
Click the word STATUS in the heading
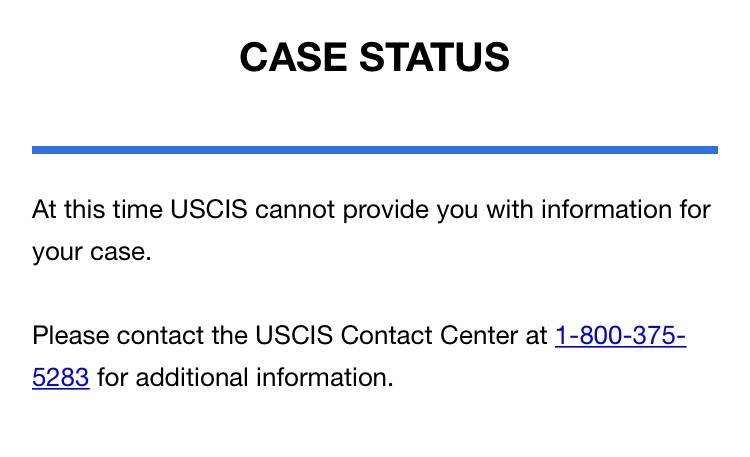434,57
